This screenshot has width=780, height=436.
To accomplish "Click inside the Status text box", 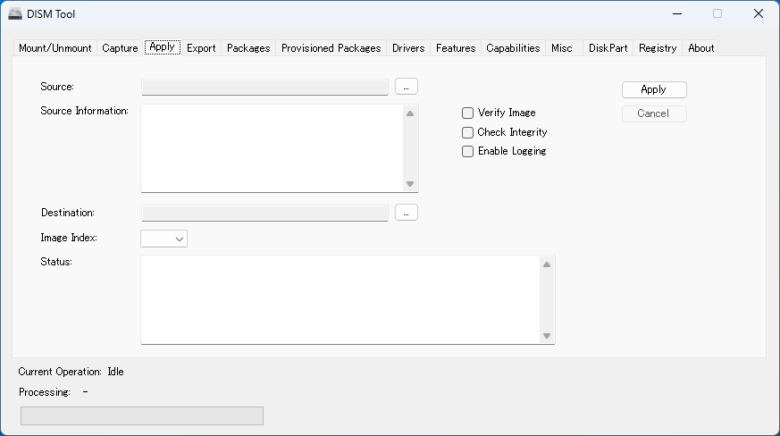I will click(x=340, y=300).
